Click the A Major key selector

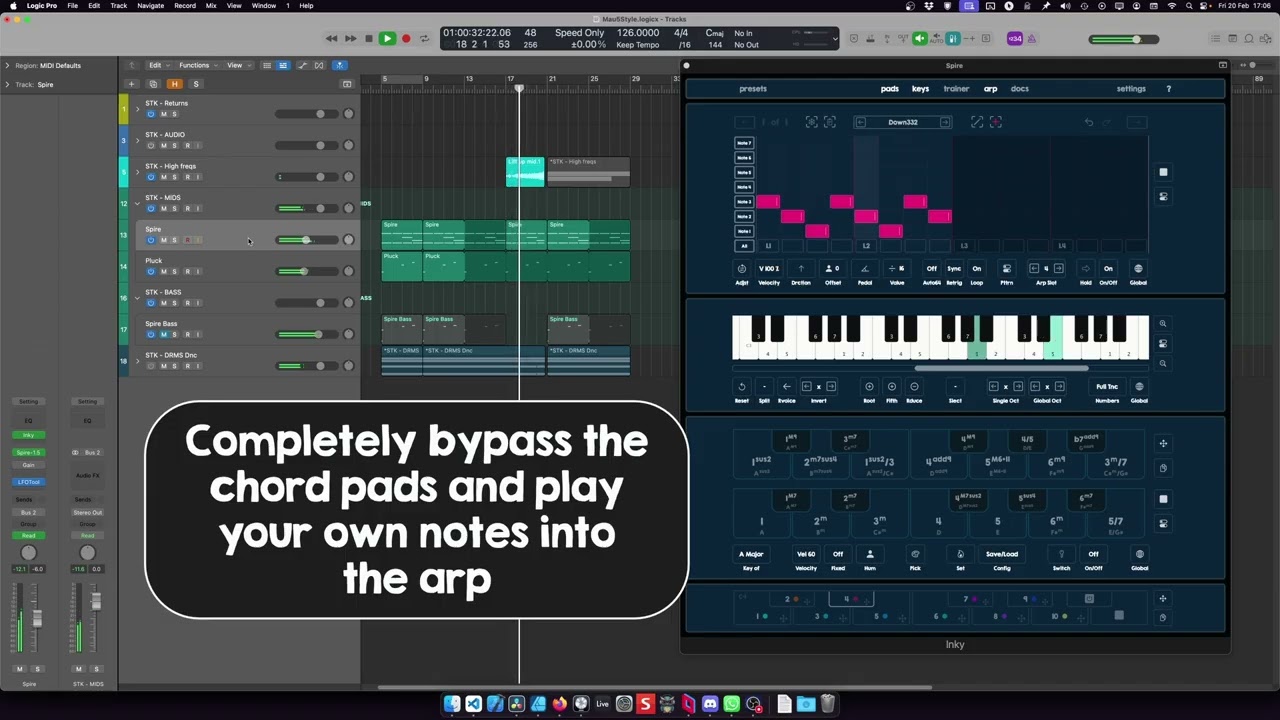point(751,554)
